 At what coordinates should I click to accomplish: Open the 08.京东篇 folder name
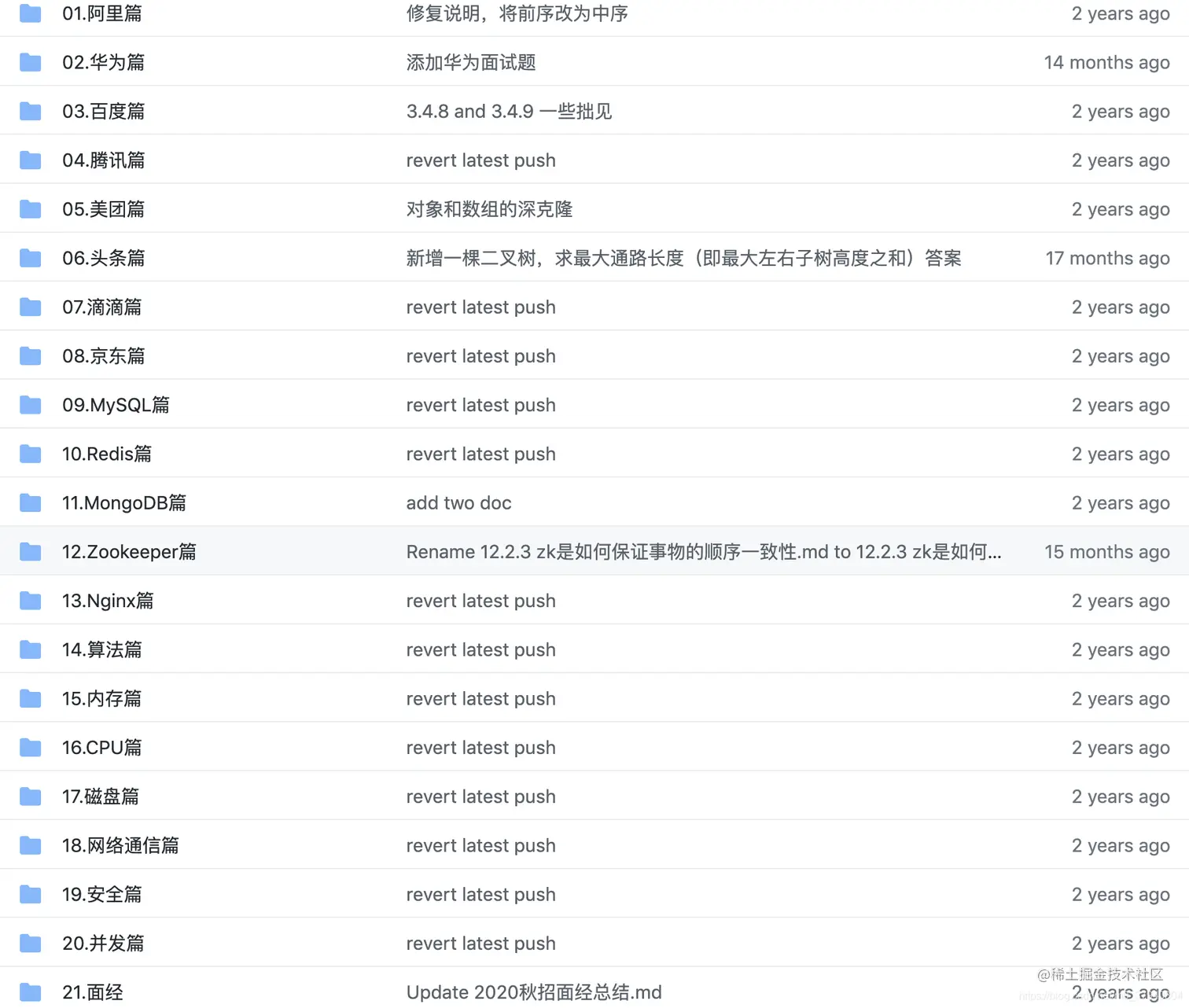pyautogui.click(x=104, y=356)
